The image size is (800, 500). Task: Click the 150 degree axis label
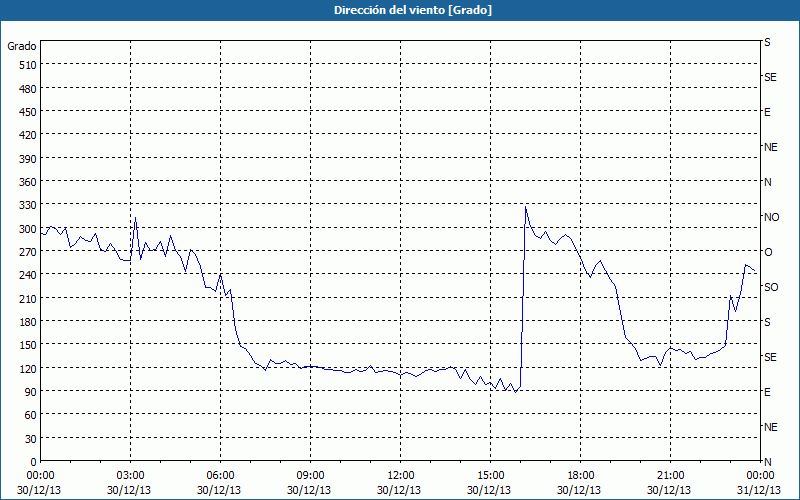[x=28, y=345]
